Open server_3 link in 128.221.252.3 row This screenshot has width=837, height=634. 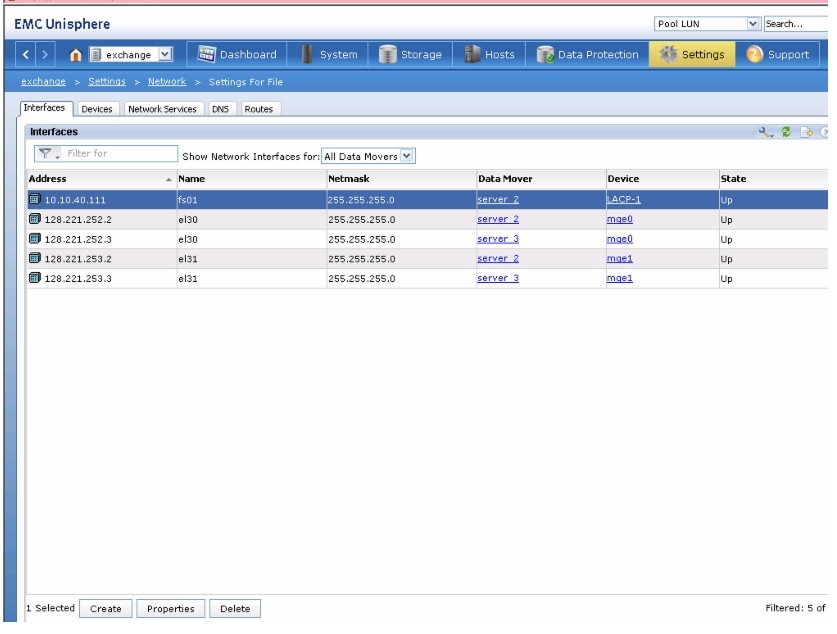tap(498, 239)
